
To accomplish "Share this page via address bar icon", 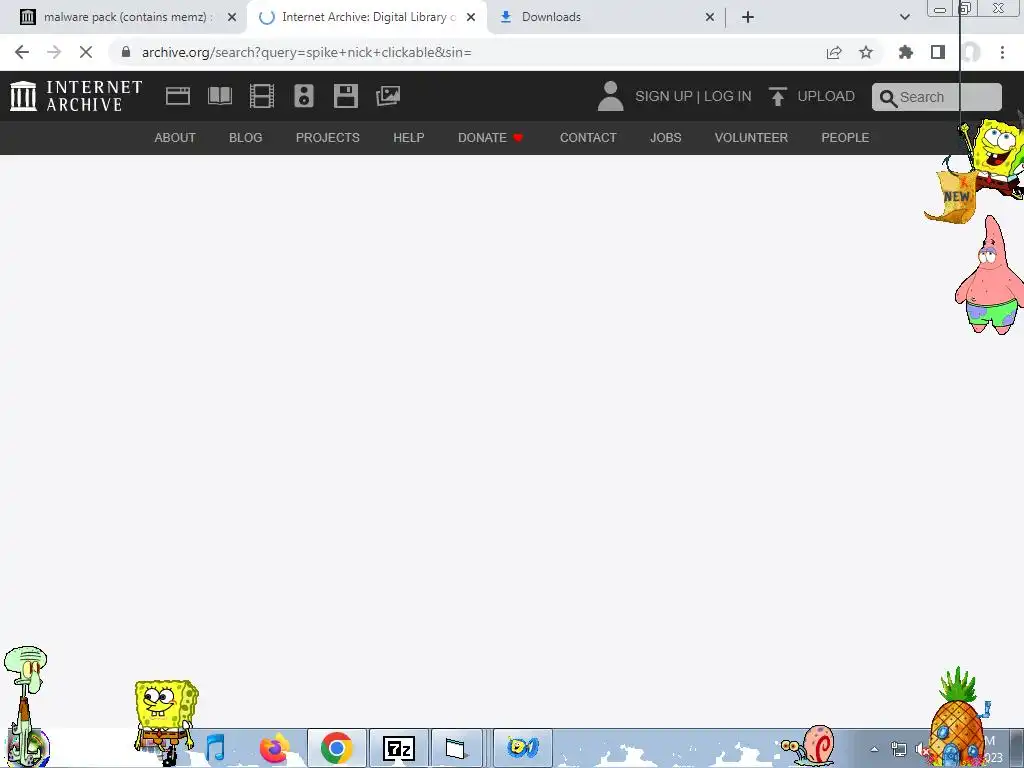I will tap(834, 52).
